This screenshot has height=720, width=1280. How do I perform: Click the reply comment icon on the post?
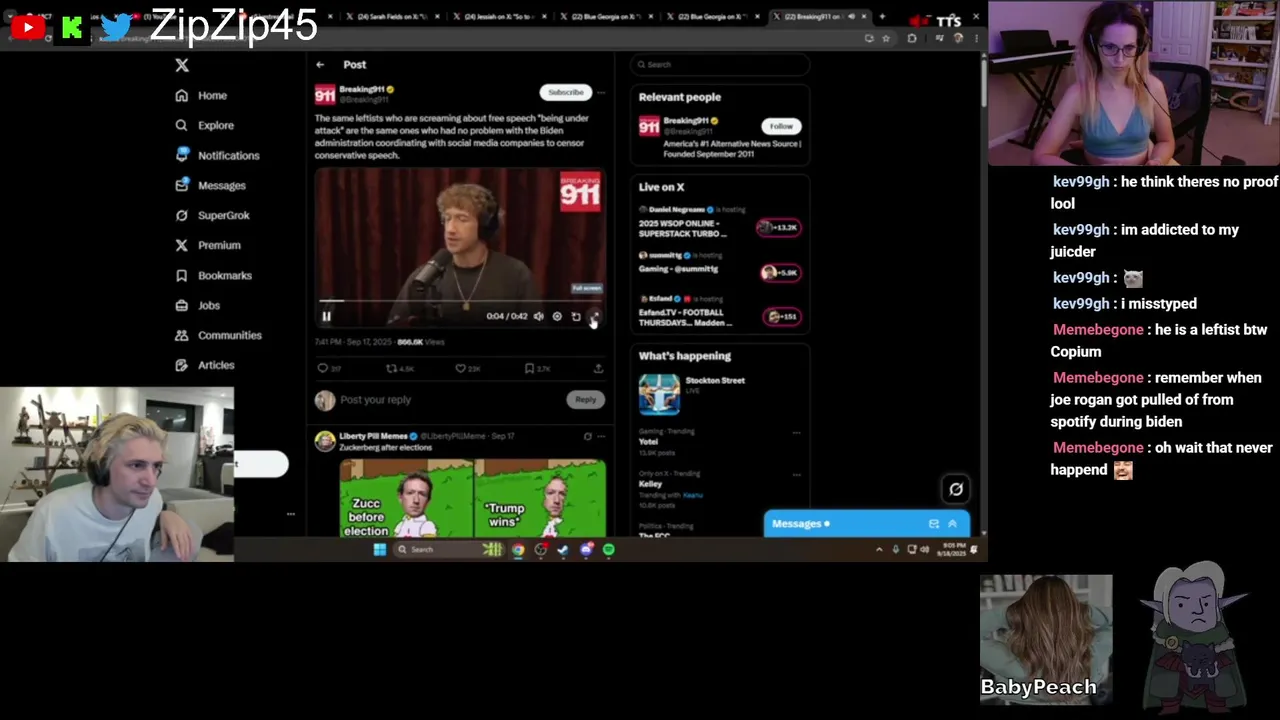[322, 368]
